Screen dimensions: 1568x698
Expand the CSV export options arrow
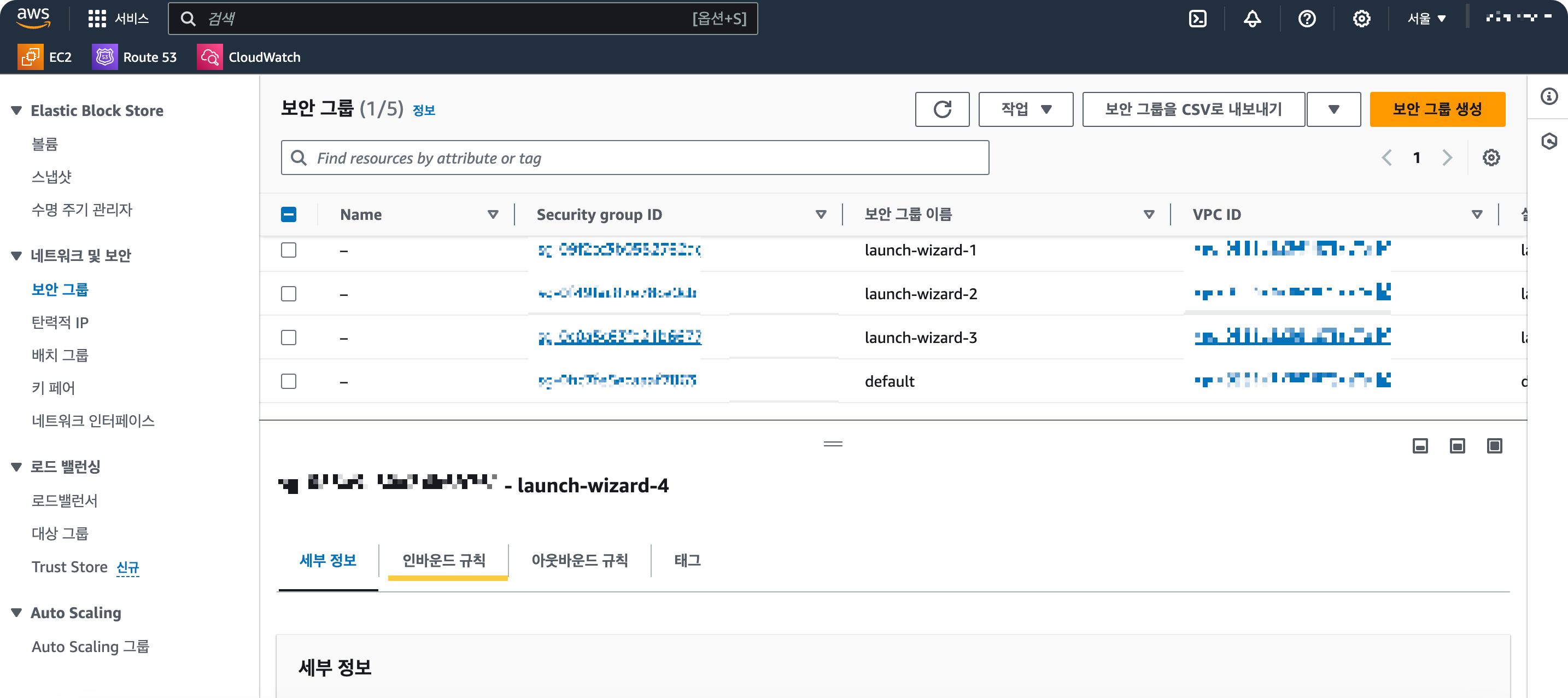[1333, 109]
